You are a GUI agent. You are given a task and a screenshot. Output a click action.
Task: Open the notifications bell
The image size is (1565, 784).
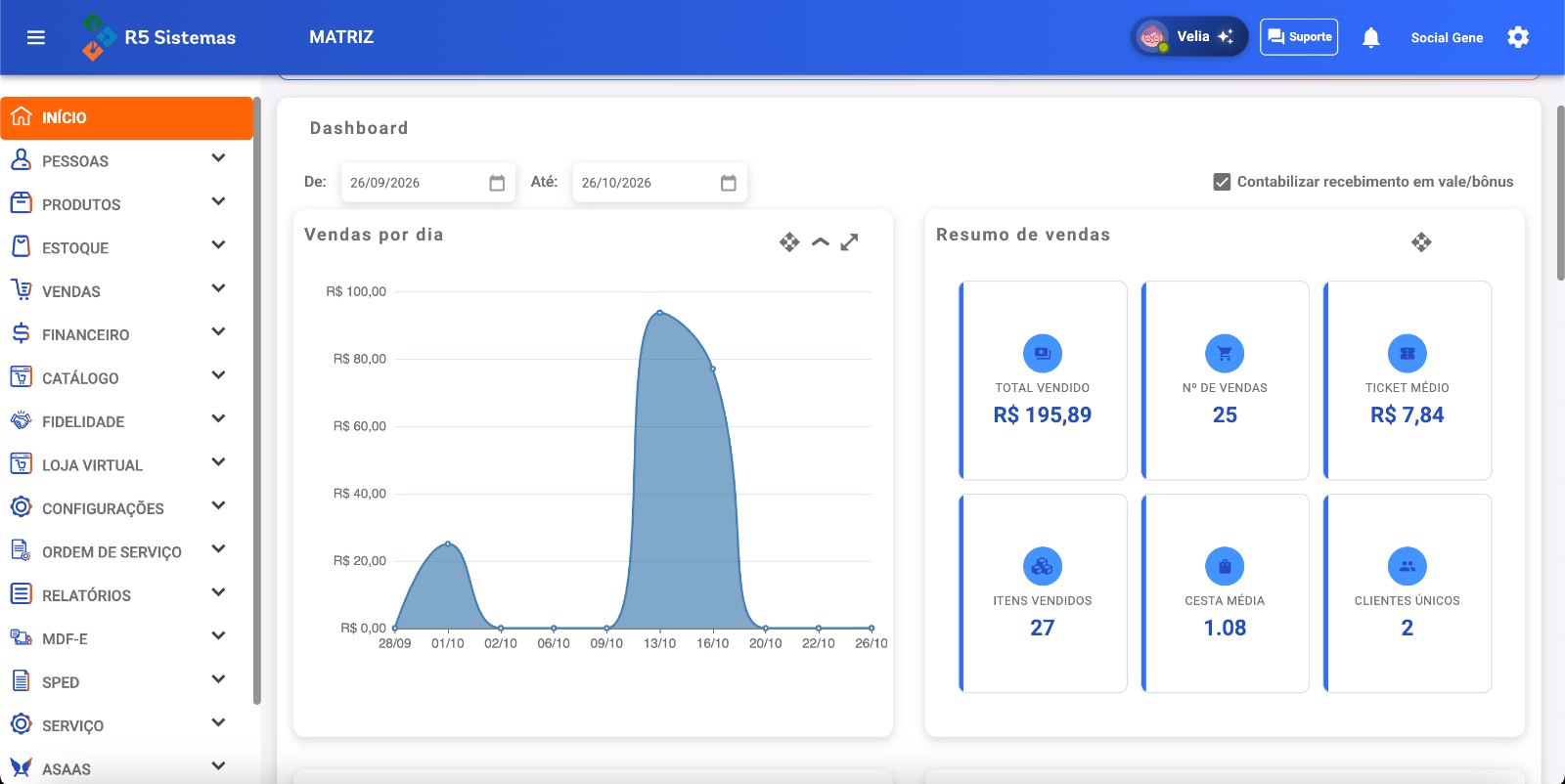[x=1371, y=37]
